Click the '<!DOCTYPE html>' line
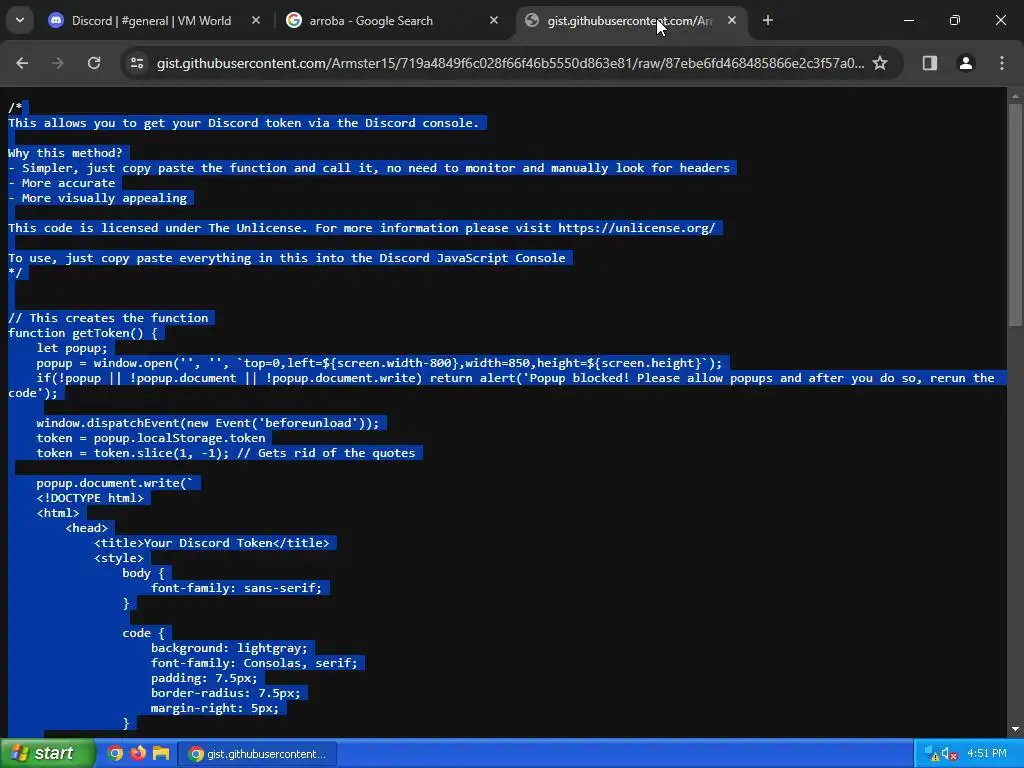The image size is (1024, 768). click(90, 498)
